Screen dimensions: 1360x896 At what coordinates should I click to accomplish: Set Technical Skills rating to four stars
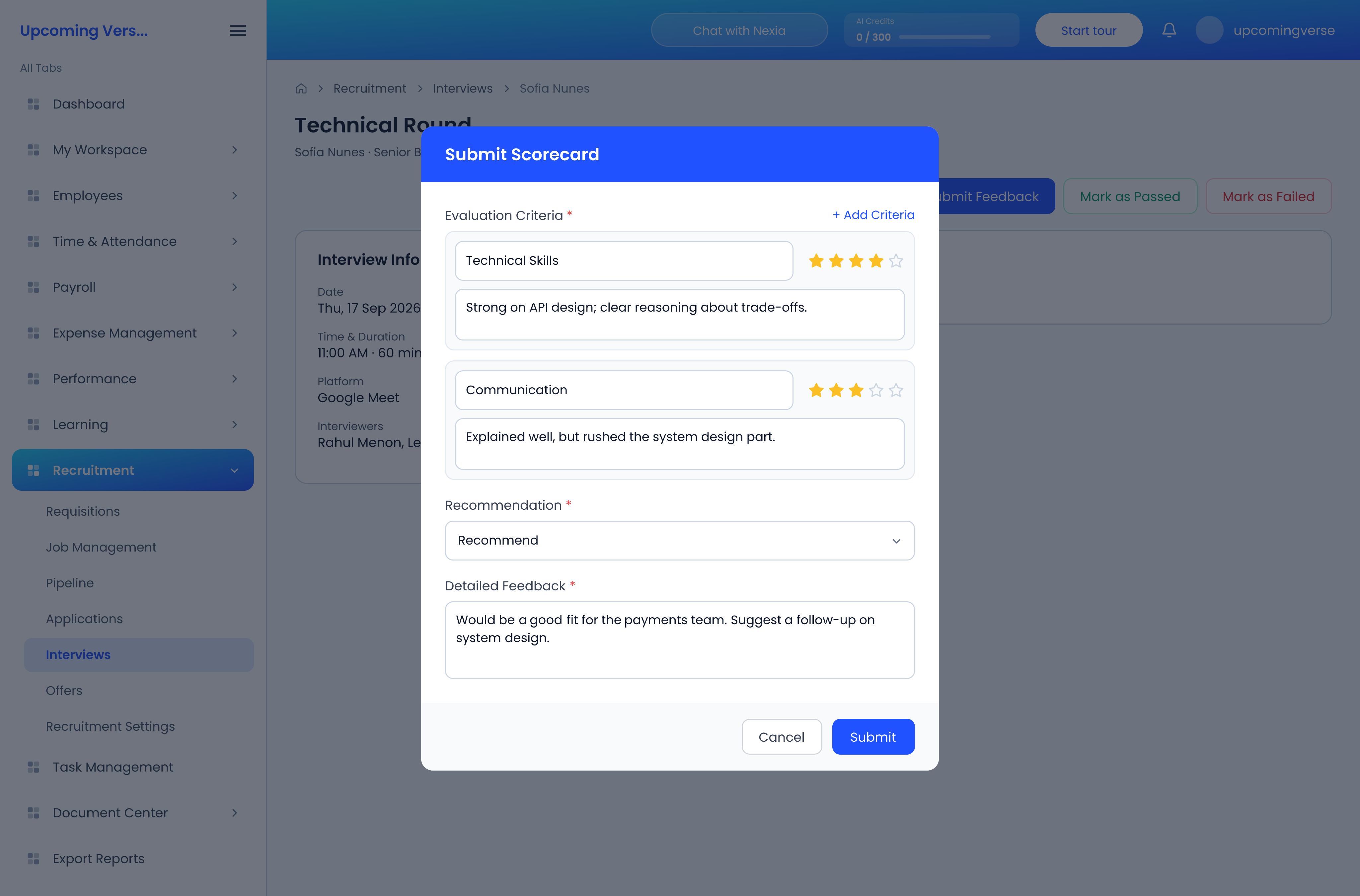876,261
